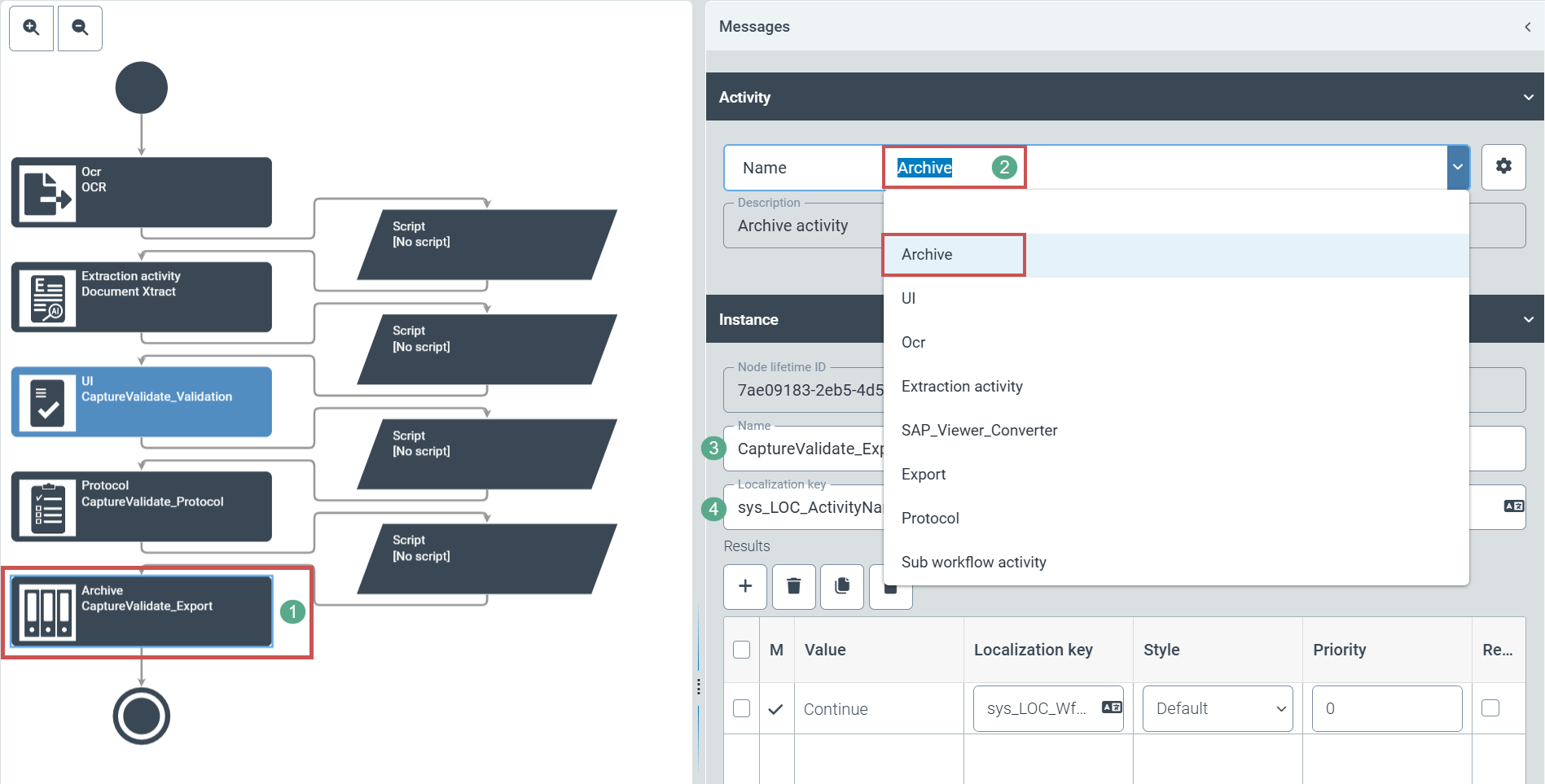Screen dimensions: 1545x784
Task: Click the Priority input field with 0
Action: tap(1386, 708)
